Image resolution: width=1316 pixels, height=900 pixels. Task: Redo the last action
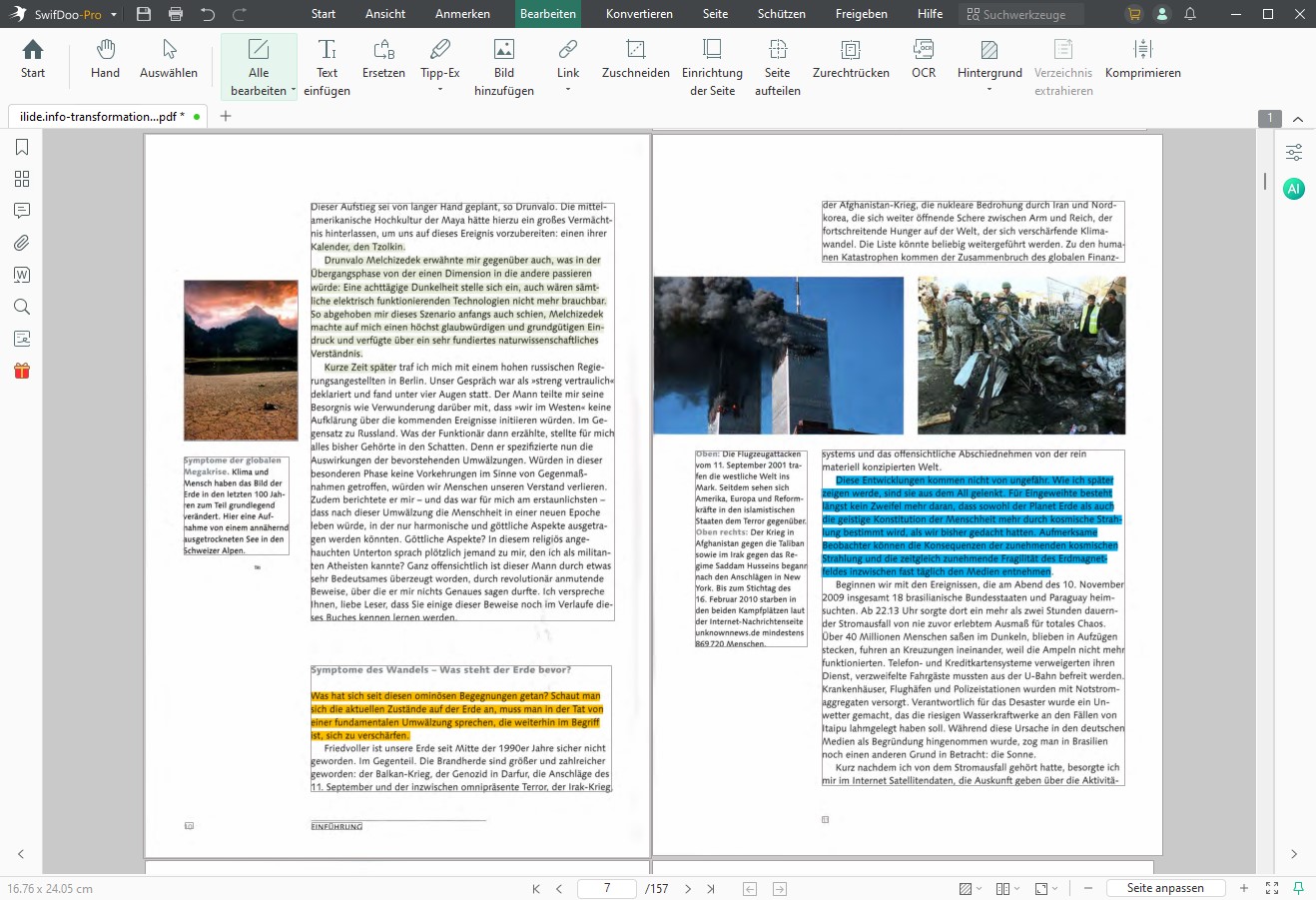tap(240, 14)
